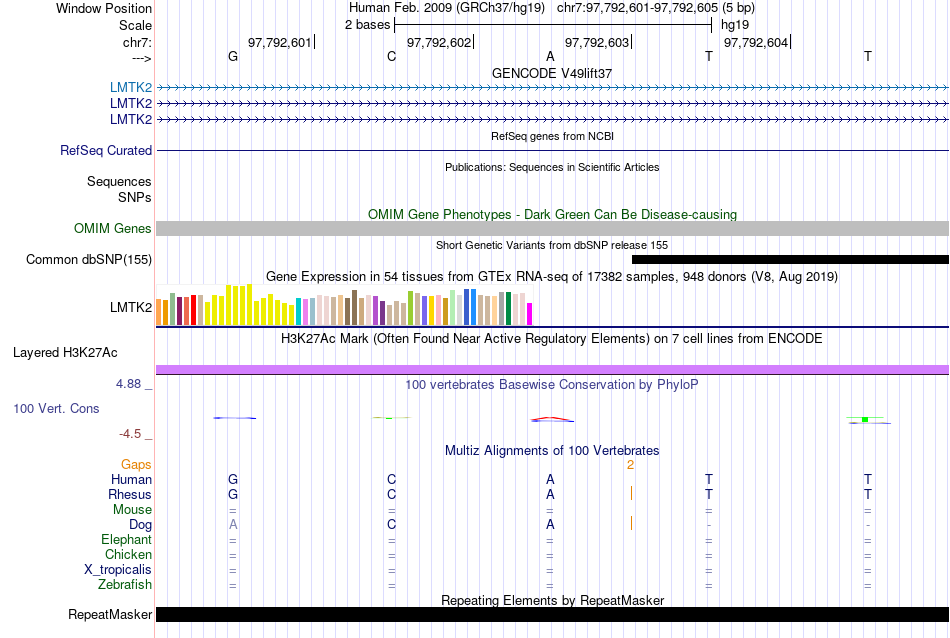Click the red PhyloP conservation peak

[x=550, y=418]
